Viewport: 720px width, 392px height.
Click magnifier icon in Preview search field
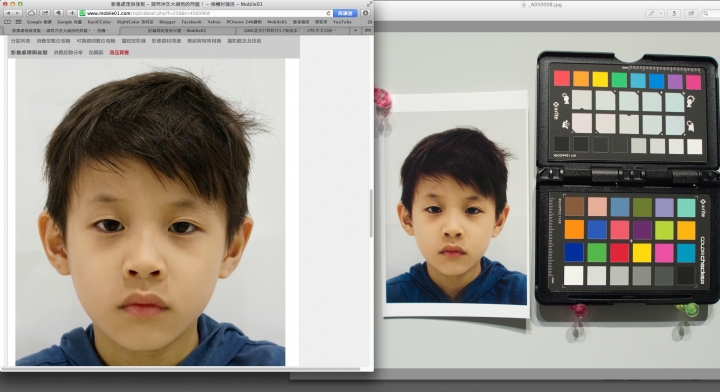[706, 14]
